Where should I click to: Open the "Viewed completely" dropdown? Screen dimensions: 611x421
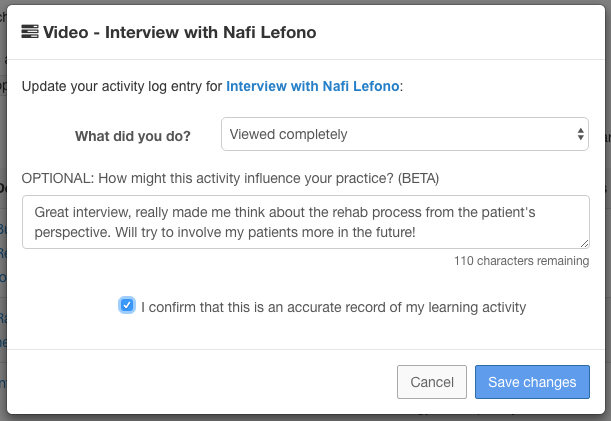[405, 134]
